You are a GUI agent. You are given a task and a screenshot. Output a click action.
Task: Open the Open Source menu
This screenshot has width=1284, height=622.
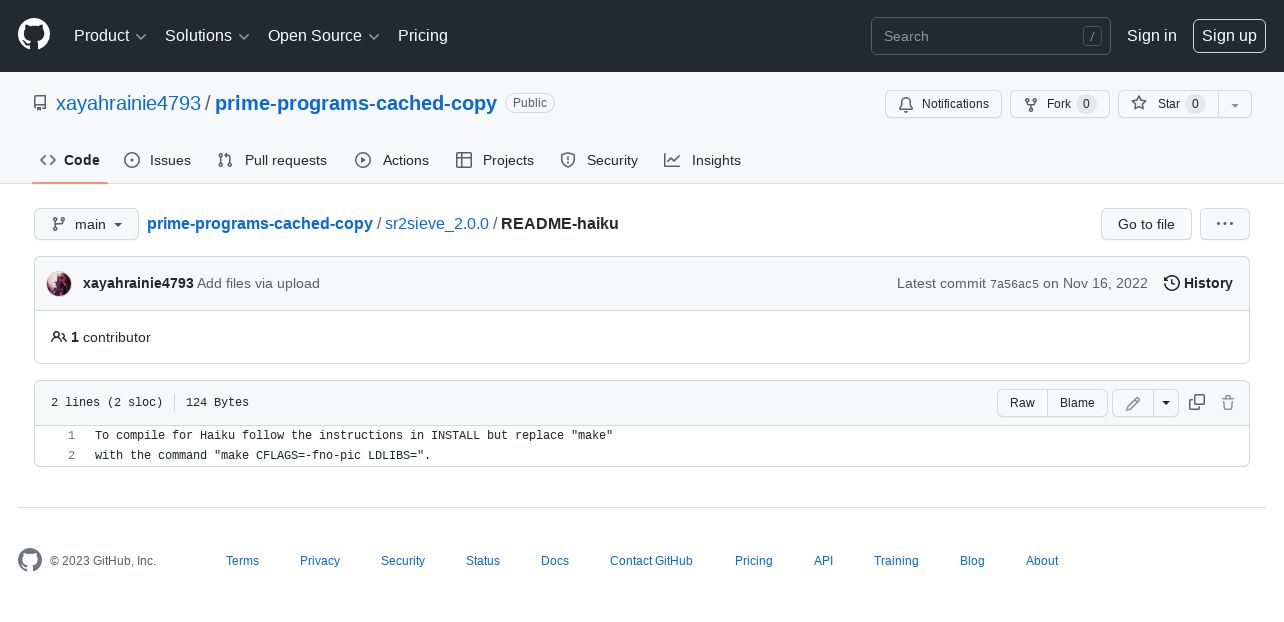[324, 36]
